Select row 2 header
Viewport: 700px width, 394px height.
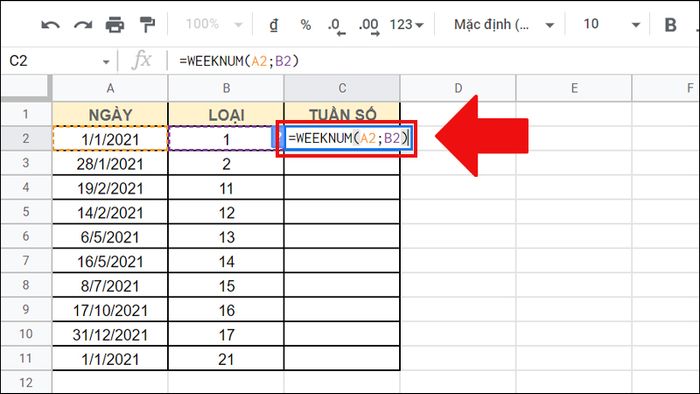click(x=26, y=138)
